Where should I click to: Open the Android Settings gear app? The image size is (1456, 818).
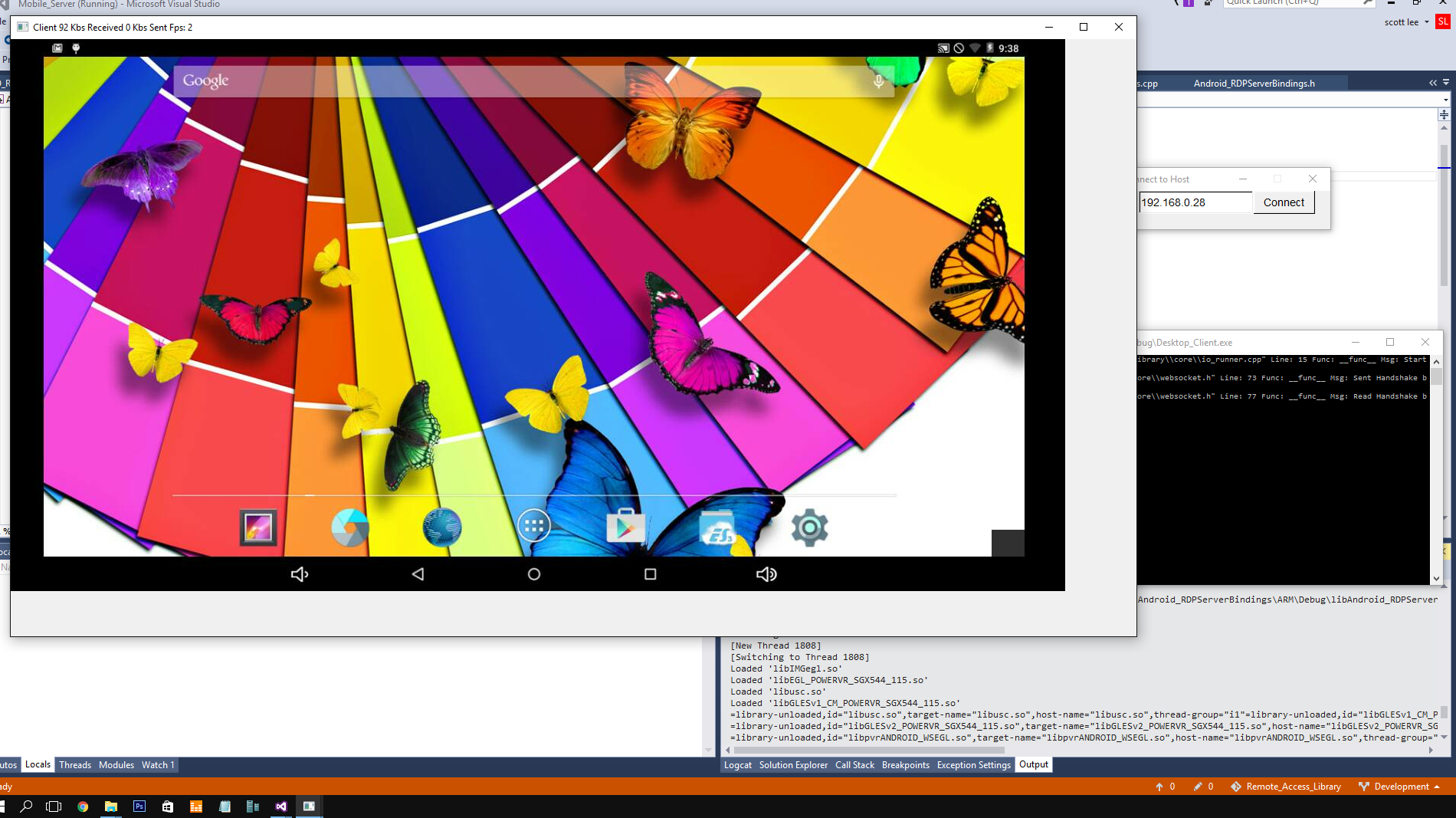click(x=809, y=527)
